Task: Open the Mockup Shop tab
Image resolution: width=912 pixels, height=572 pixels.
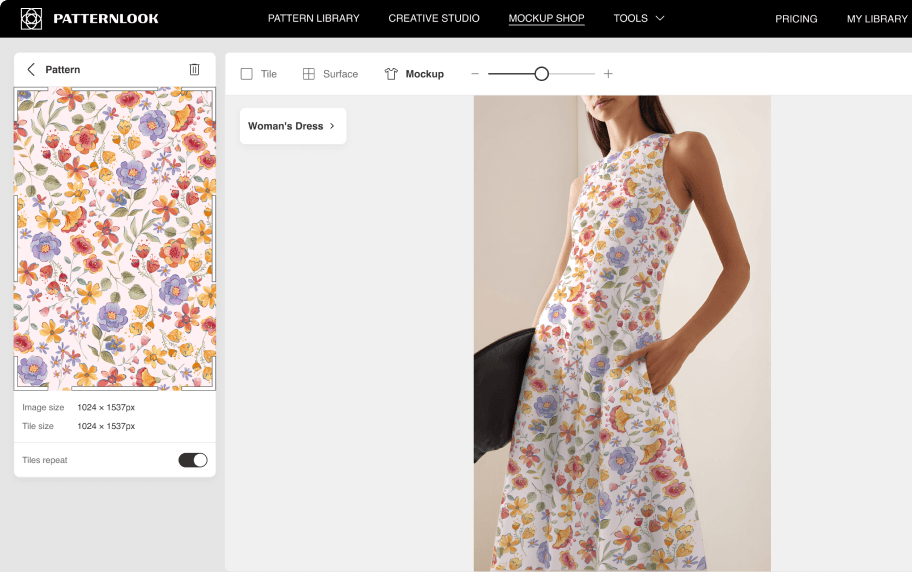Action: (x=546, y=19)
